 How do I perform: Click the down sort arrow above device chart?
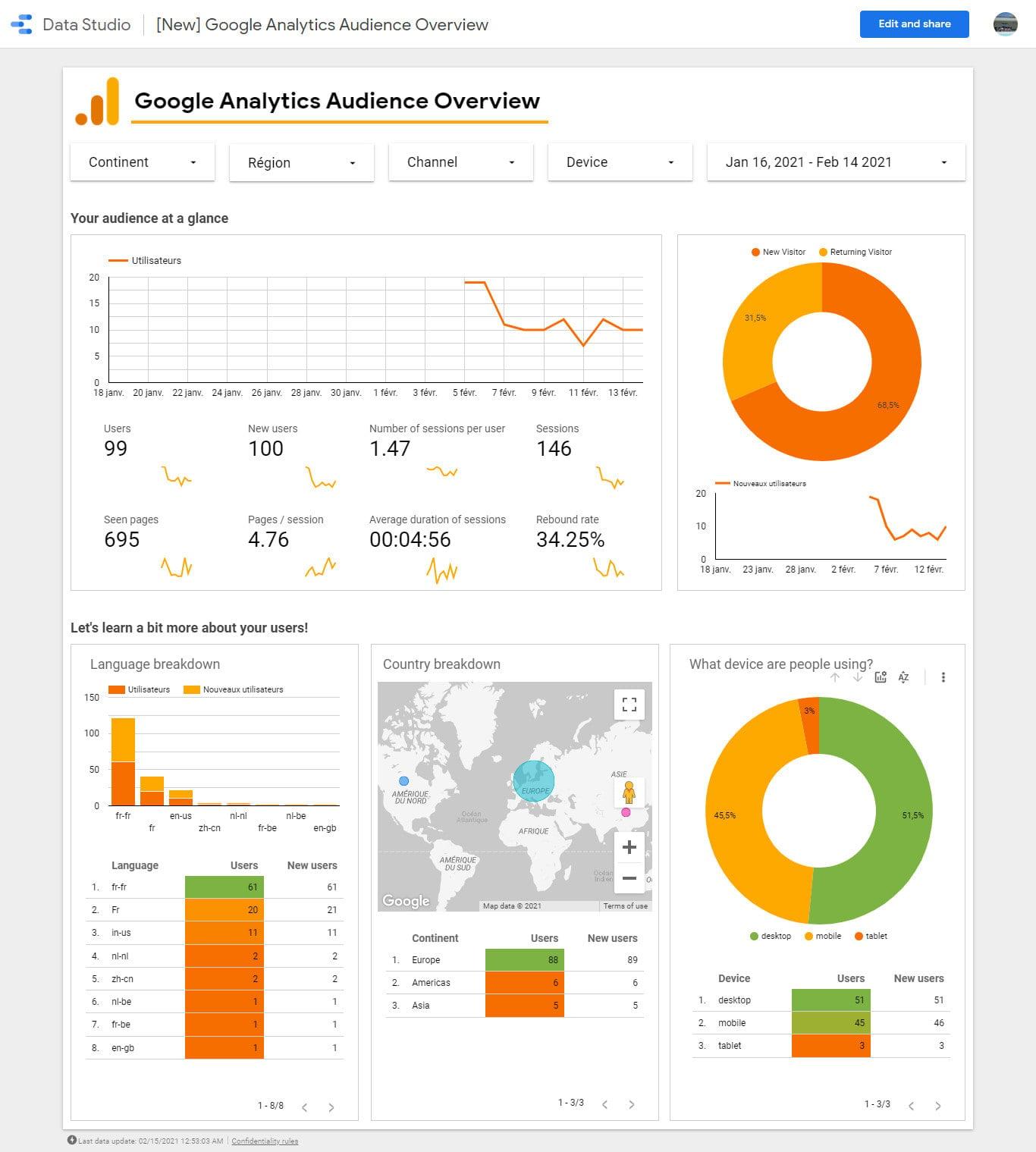pyautogui.click(x=858, y=676)
